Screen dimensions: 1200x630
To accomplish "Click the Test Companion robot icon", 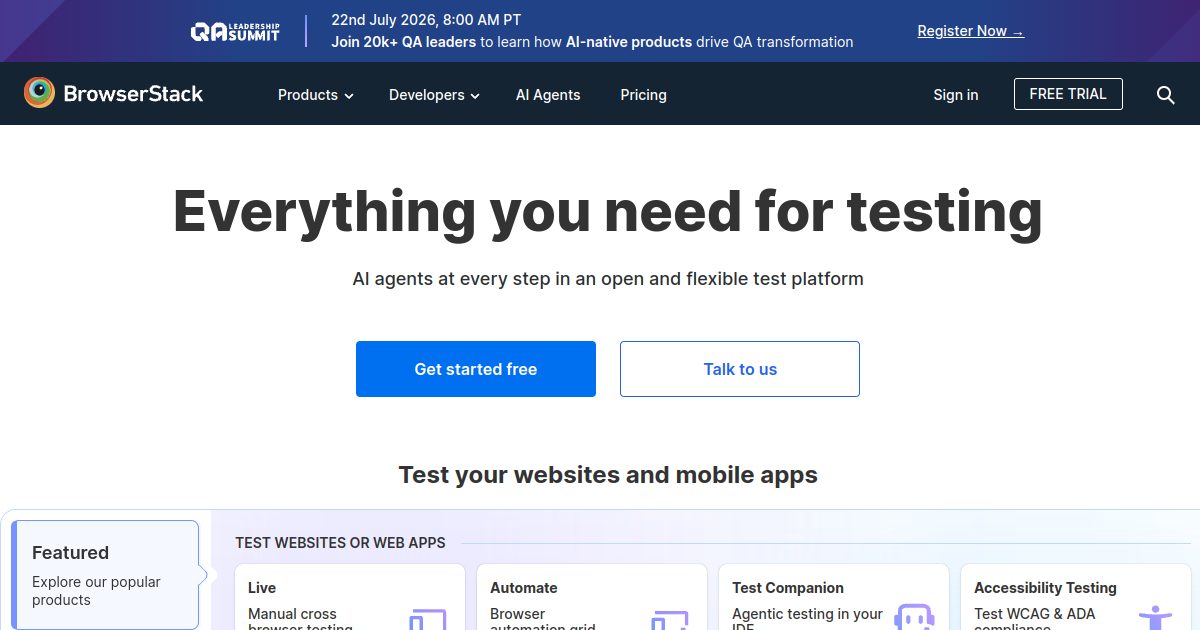I will tap(913, 617).
